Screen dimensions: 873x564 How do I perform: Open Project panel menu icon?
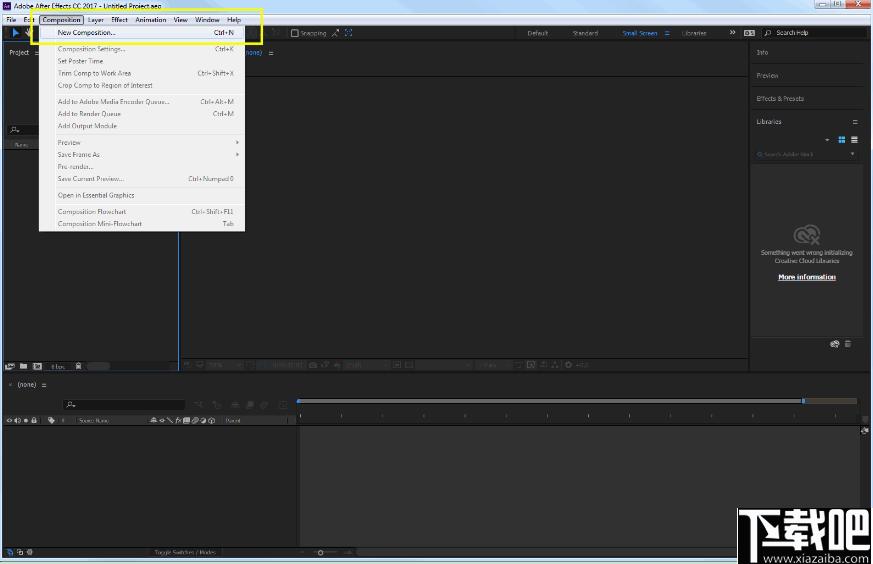37,53
